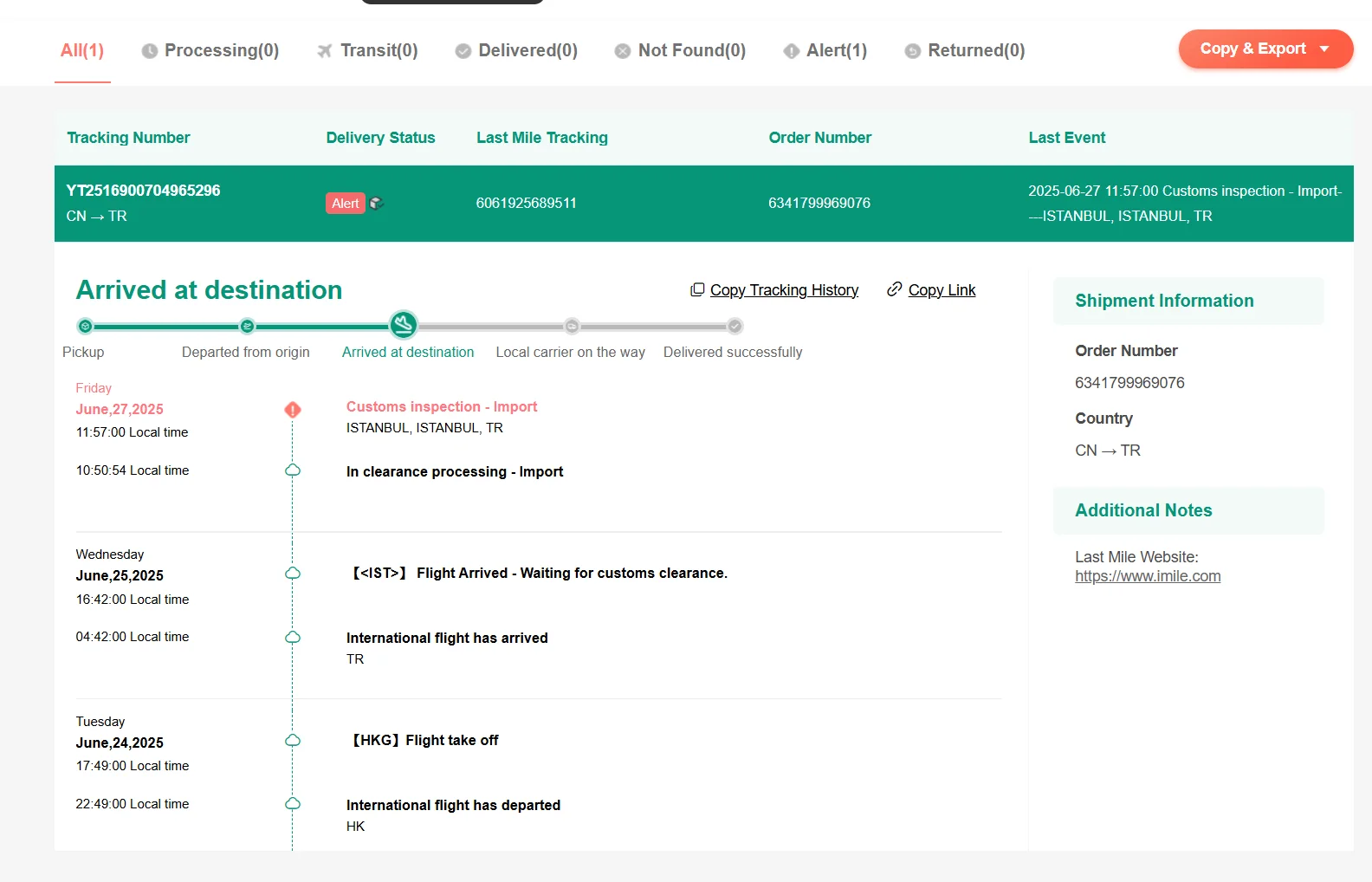The image size is (1372, 882).
Task: Select the All(1) tab
Action: coord(82,50)
